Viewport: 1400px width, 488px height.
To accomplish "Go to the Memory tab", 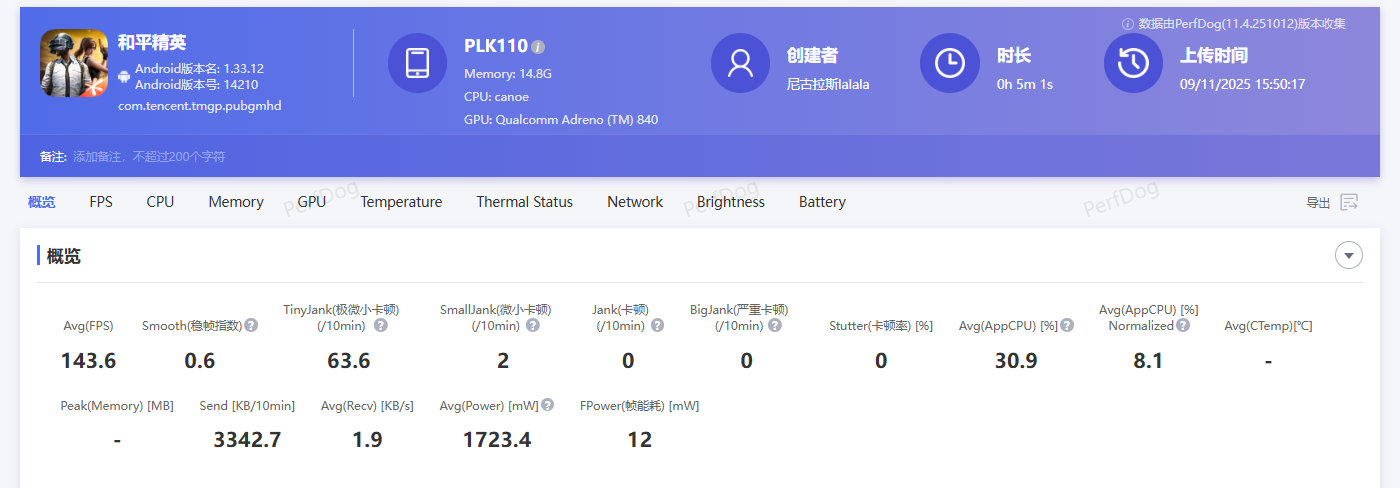I will (236, 202).
